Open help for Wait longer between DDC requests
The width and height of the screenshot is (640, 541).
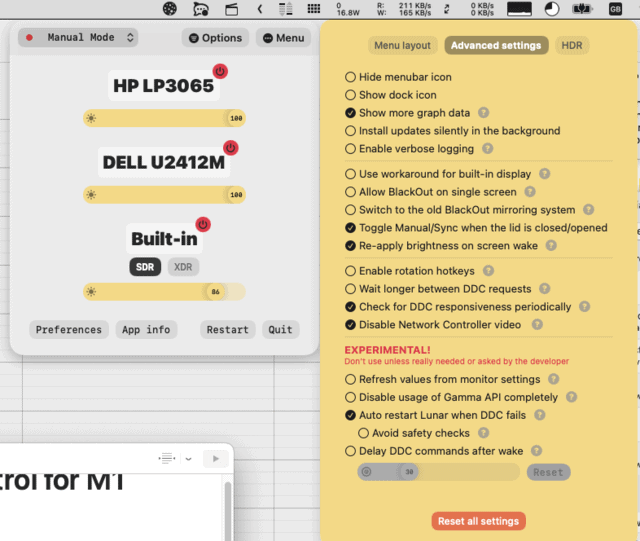[544, 289]
